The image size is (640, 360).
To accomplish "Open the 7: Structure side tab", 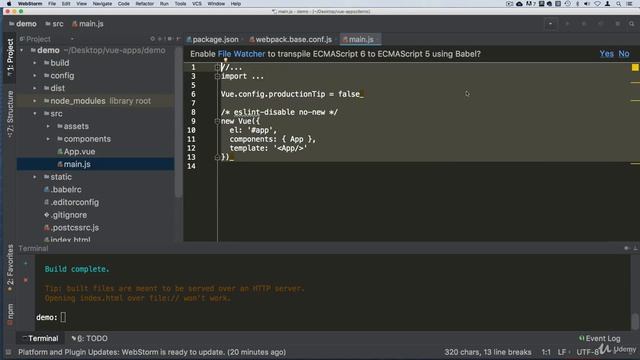I will pyautogui.click(x=10, y=114).
